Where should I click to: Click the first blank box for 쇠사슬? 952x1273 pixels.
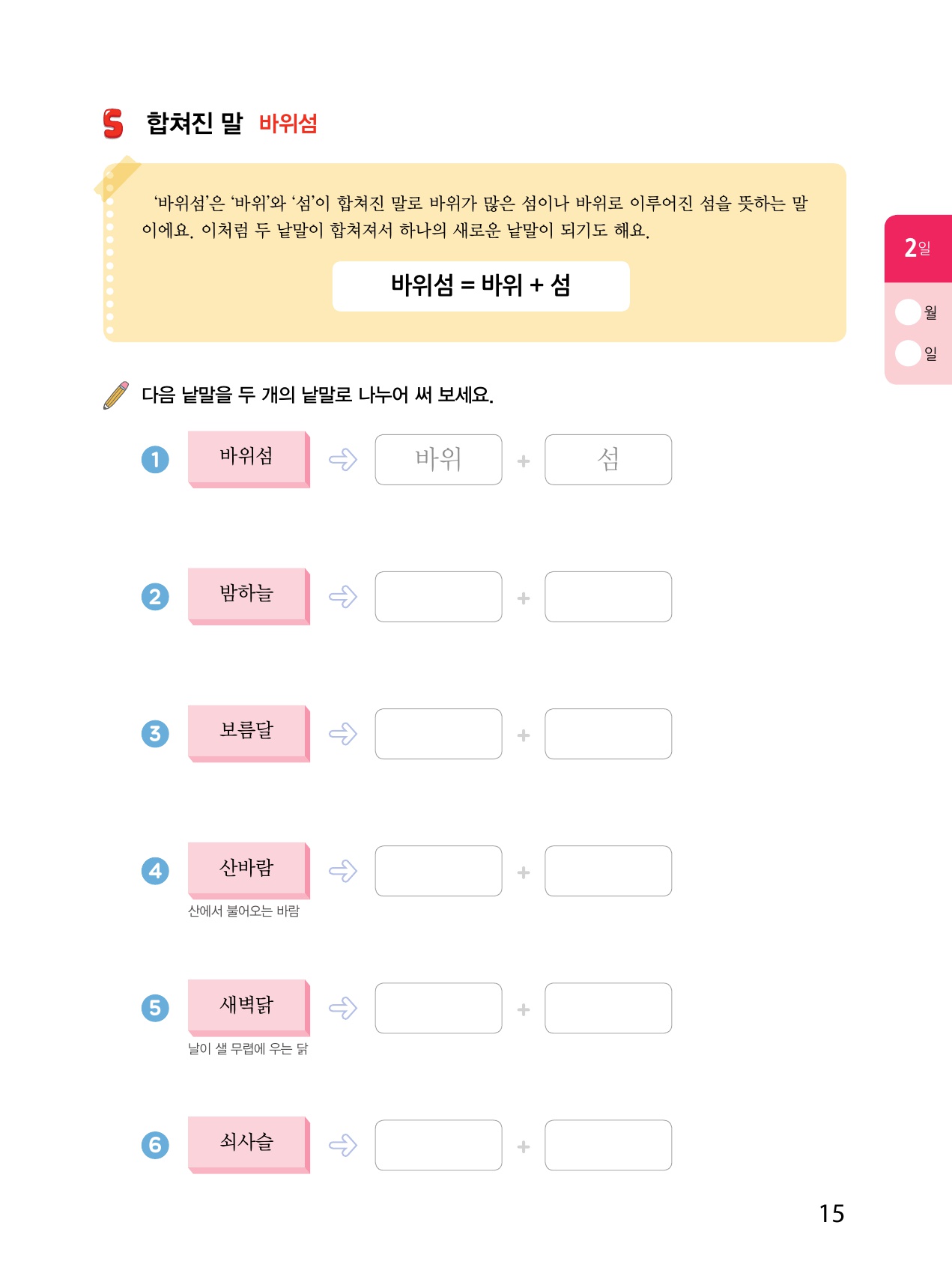[438, 1145]
